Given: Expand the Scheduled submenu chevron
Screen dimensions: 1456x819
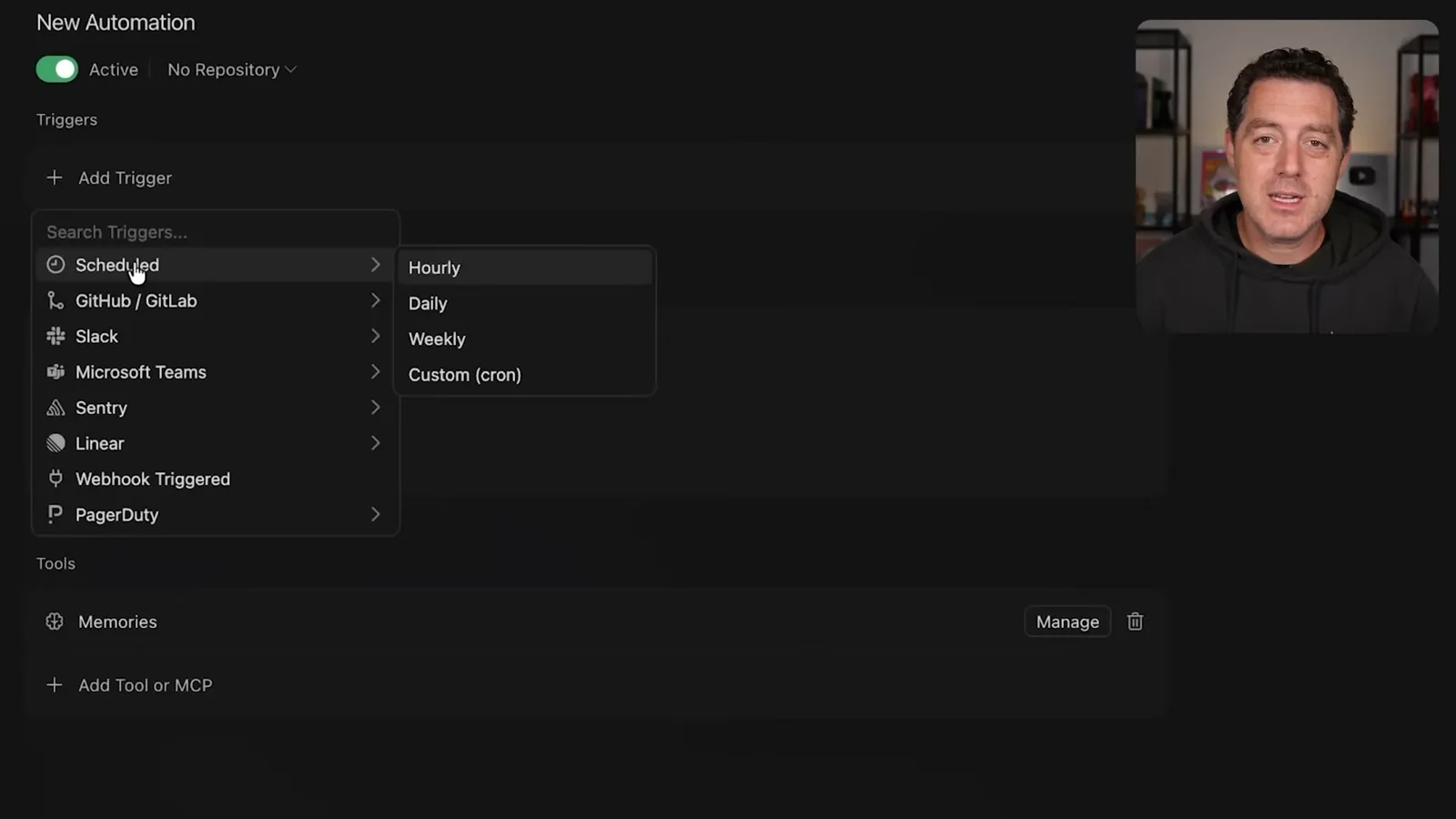Looking at the screenshot, I should 375,265.
